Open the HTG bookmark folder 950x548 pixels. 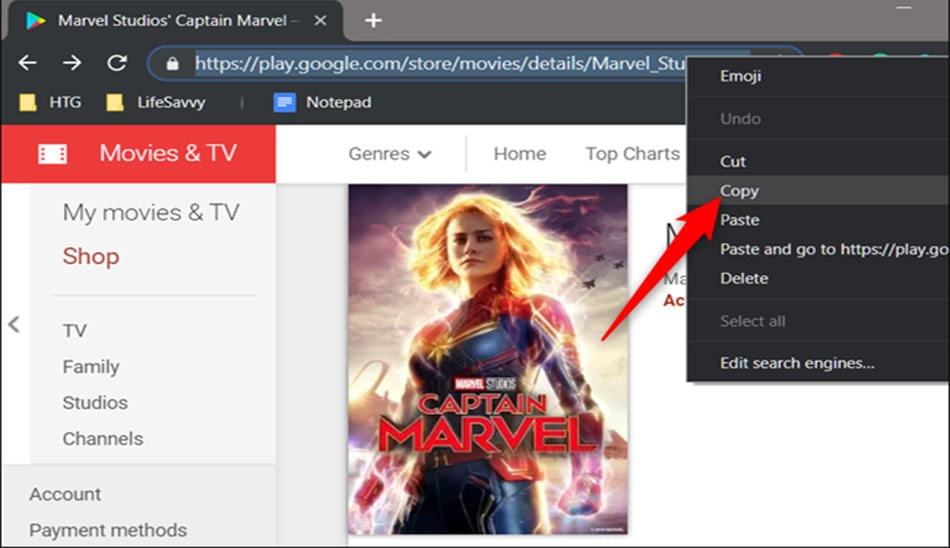(50, 102)
